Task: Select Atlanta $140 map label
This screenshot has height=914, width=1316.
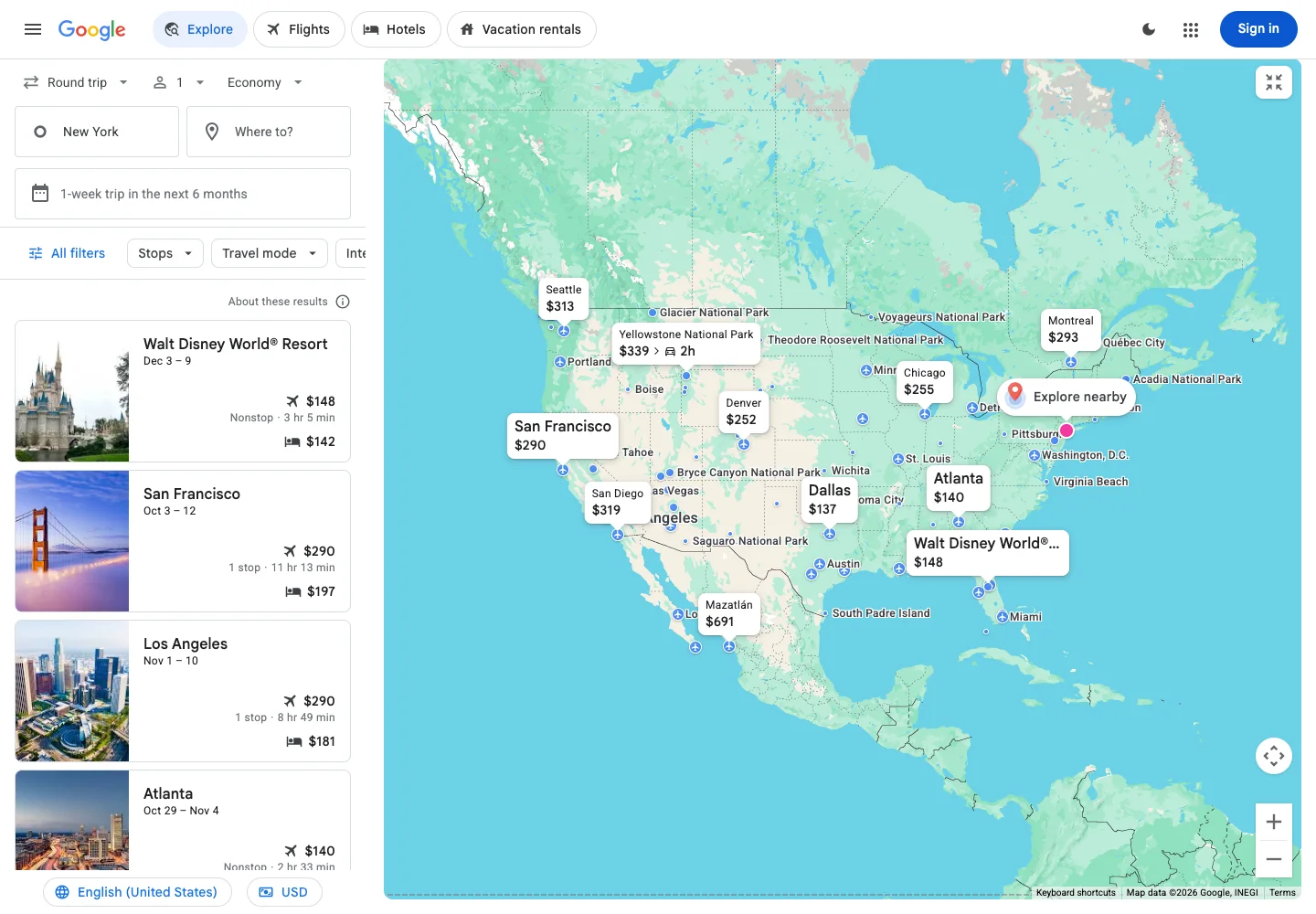Action: pyautogui.click(x=958, y=487)
